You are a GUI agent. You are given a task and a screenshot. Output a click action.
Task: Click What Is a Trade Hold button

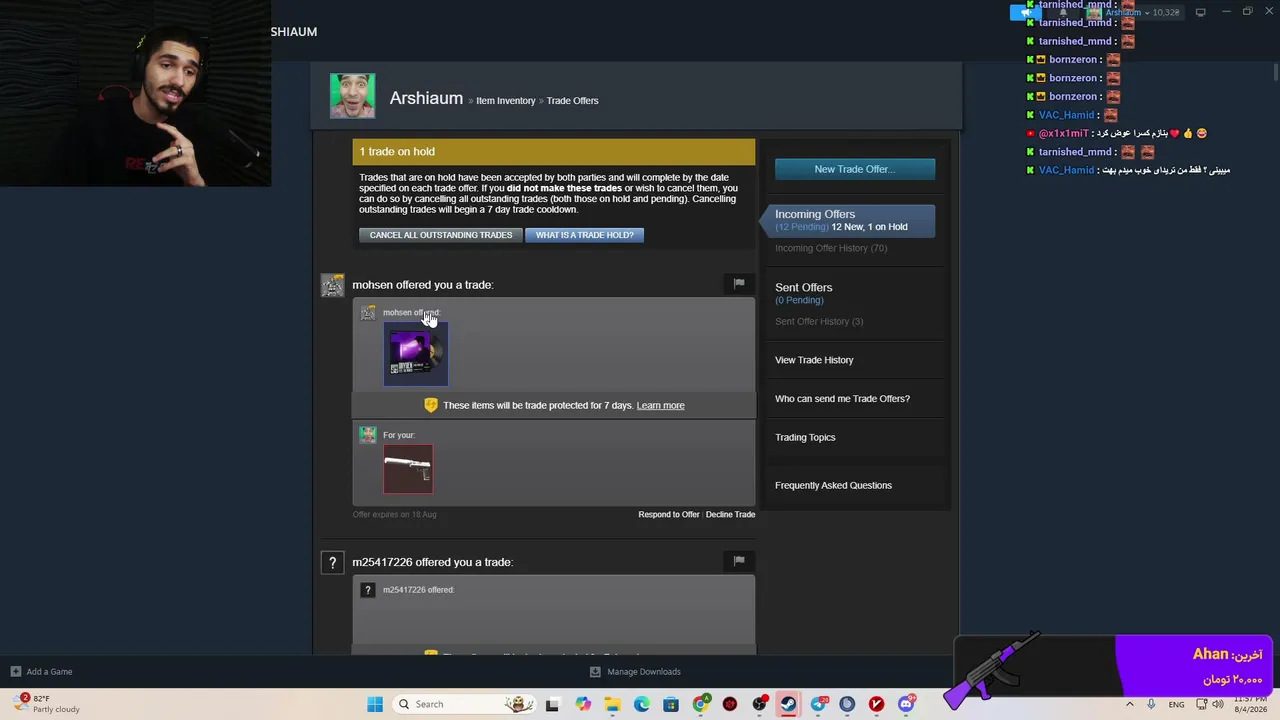[584, 235]
